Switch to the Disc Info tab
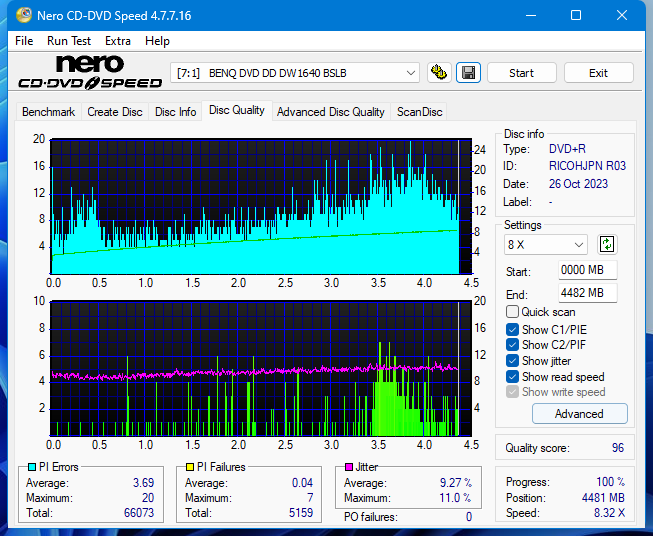This screenshot has width=653, height=536. [x=175, y=112]
